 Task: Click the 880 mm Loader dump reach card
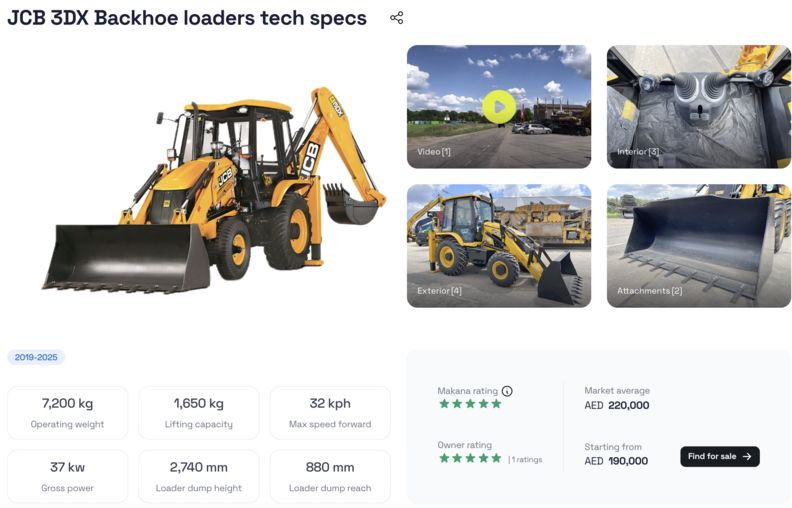[x=330, y=477]
